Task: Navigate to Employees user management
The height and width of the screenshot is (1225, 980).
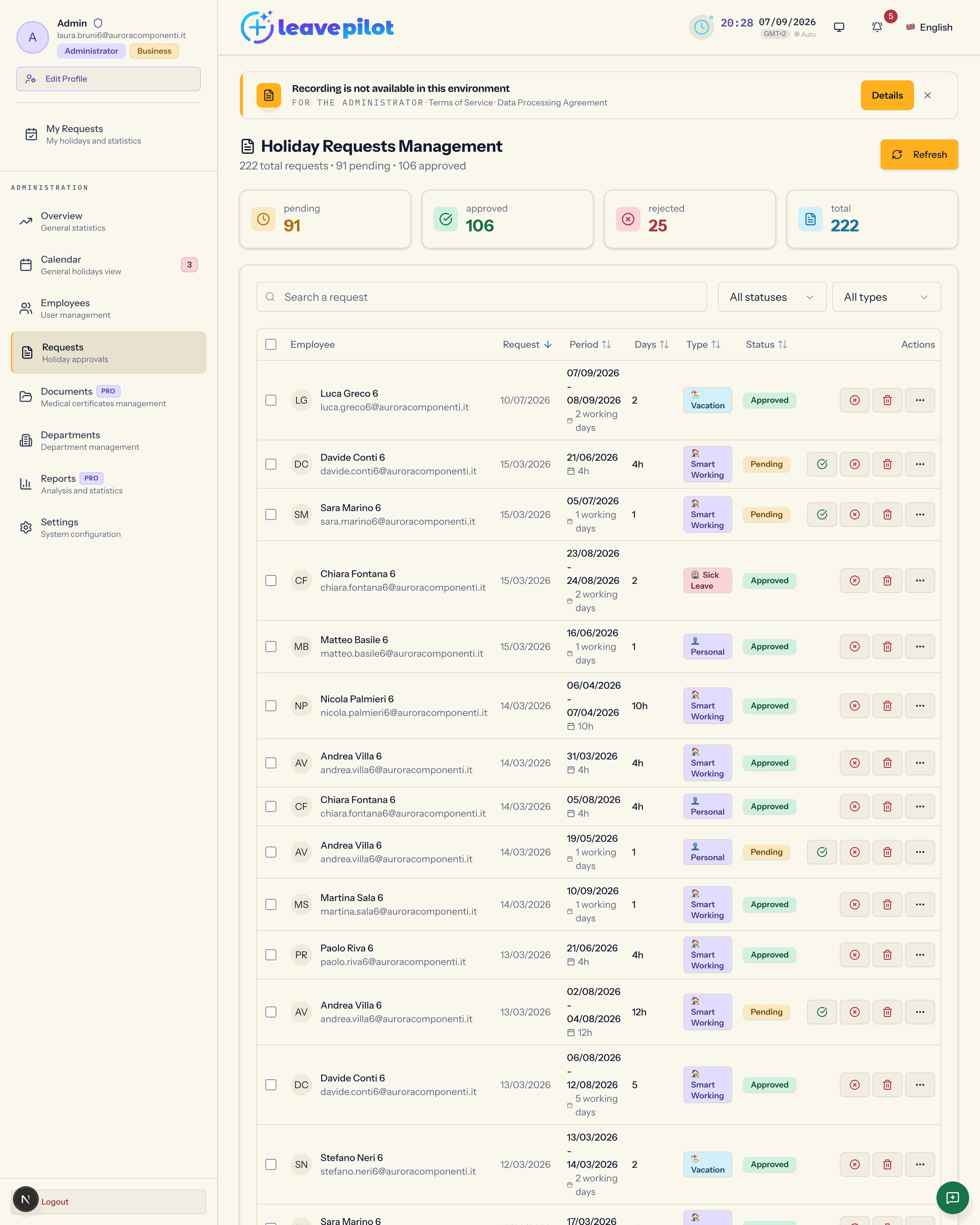Action: pos(109,309)
